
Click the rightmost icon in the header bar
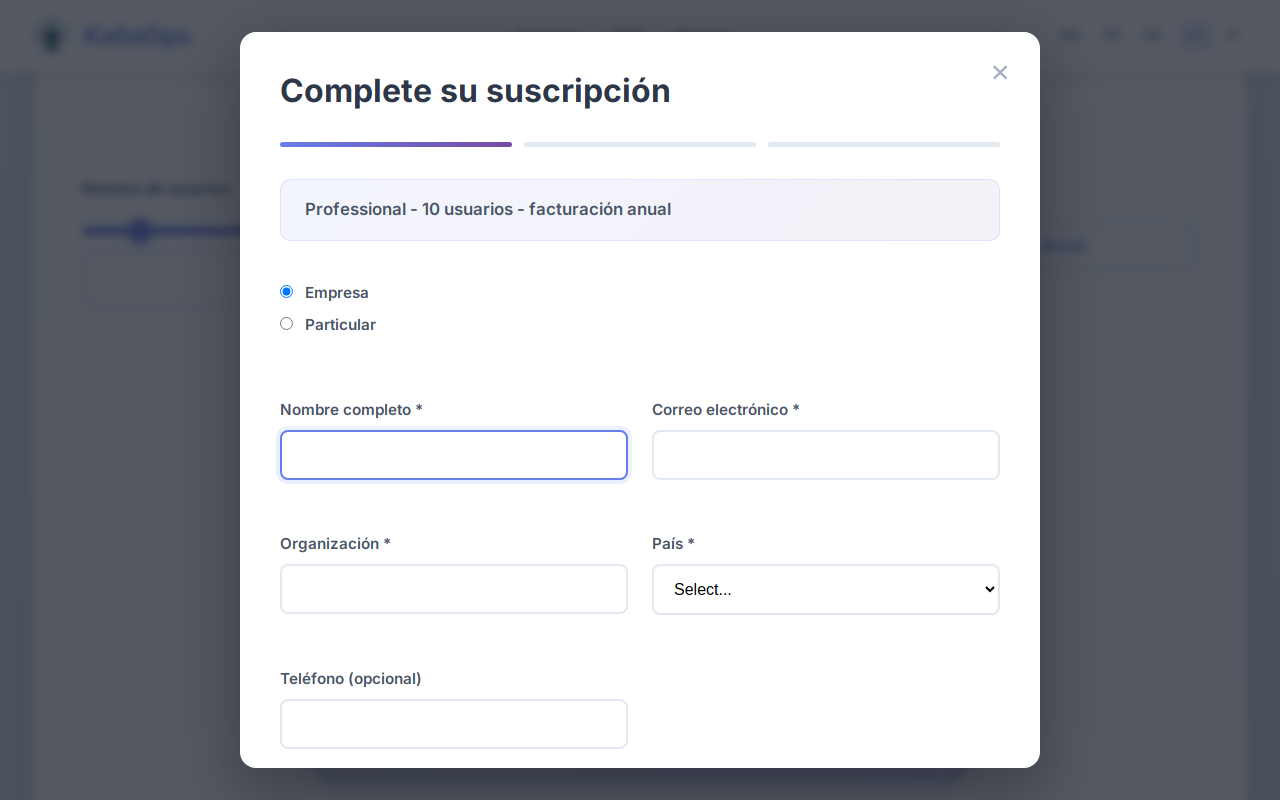pos(1232,35)
